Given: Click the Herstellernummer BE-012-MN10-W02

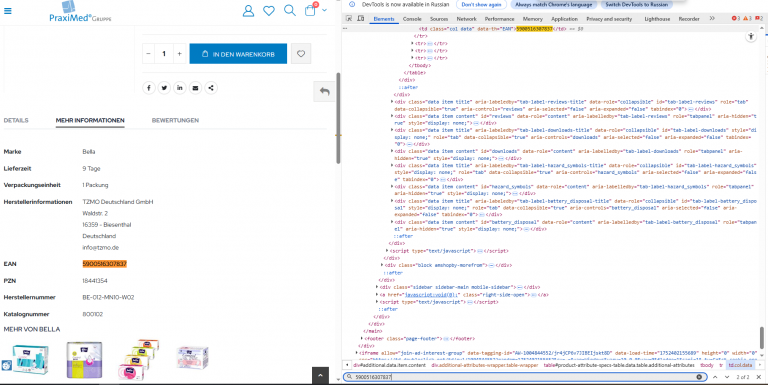Looking at the screenshot, I should click(x=108, y=297).
